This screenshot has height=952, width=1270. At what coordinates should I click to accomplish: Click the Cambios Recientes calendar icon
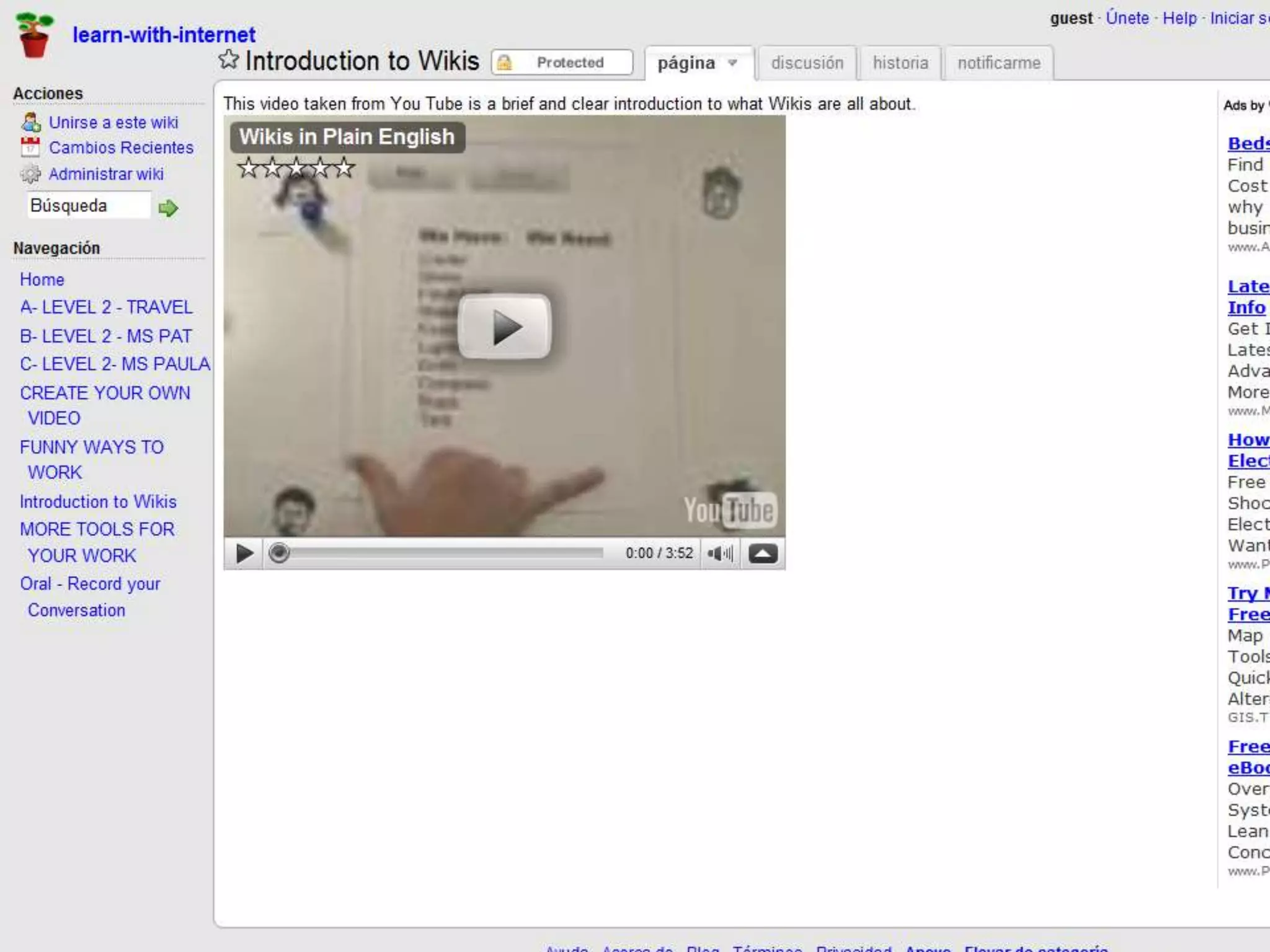point(30,148)
